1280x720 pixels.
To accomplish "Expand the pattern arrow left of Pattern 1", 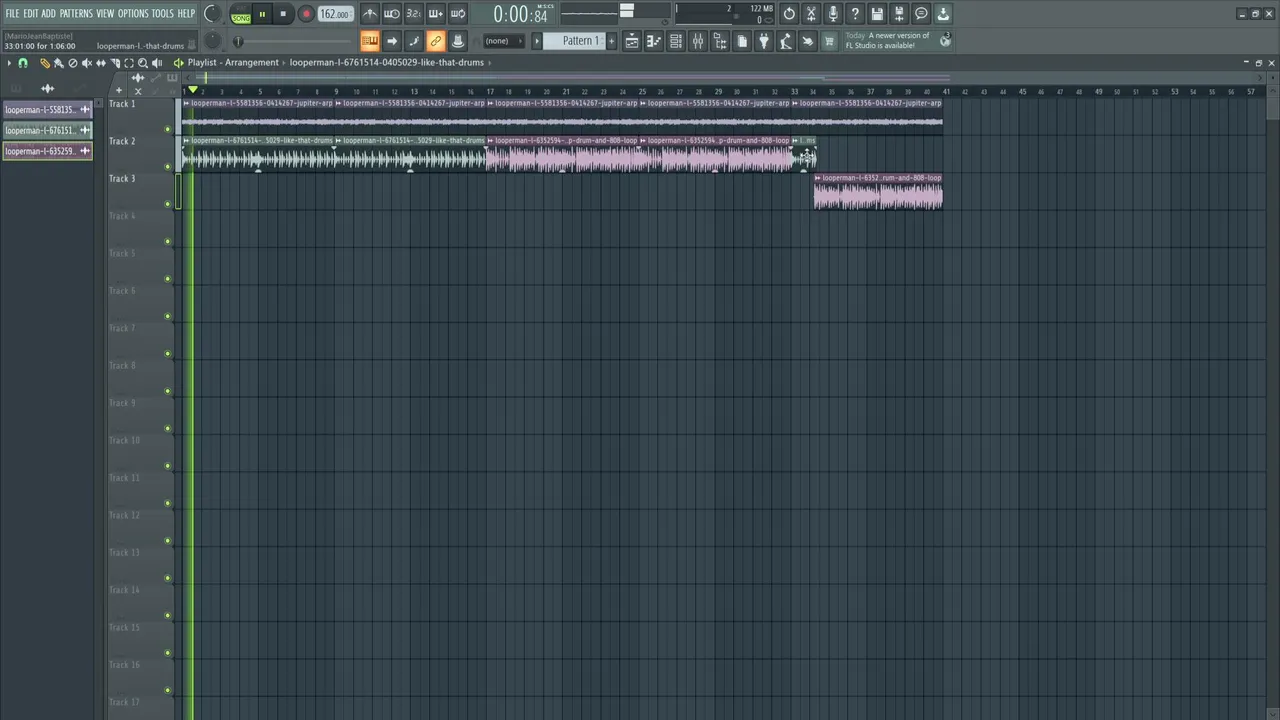I will [536, 41].
